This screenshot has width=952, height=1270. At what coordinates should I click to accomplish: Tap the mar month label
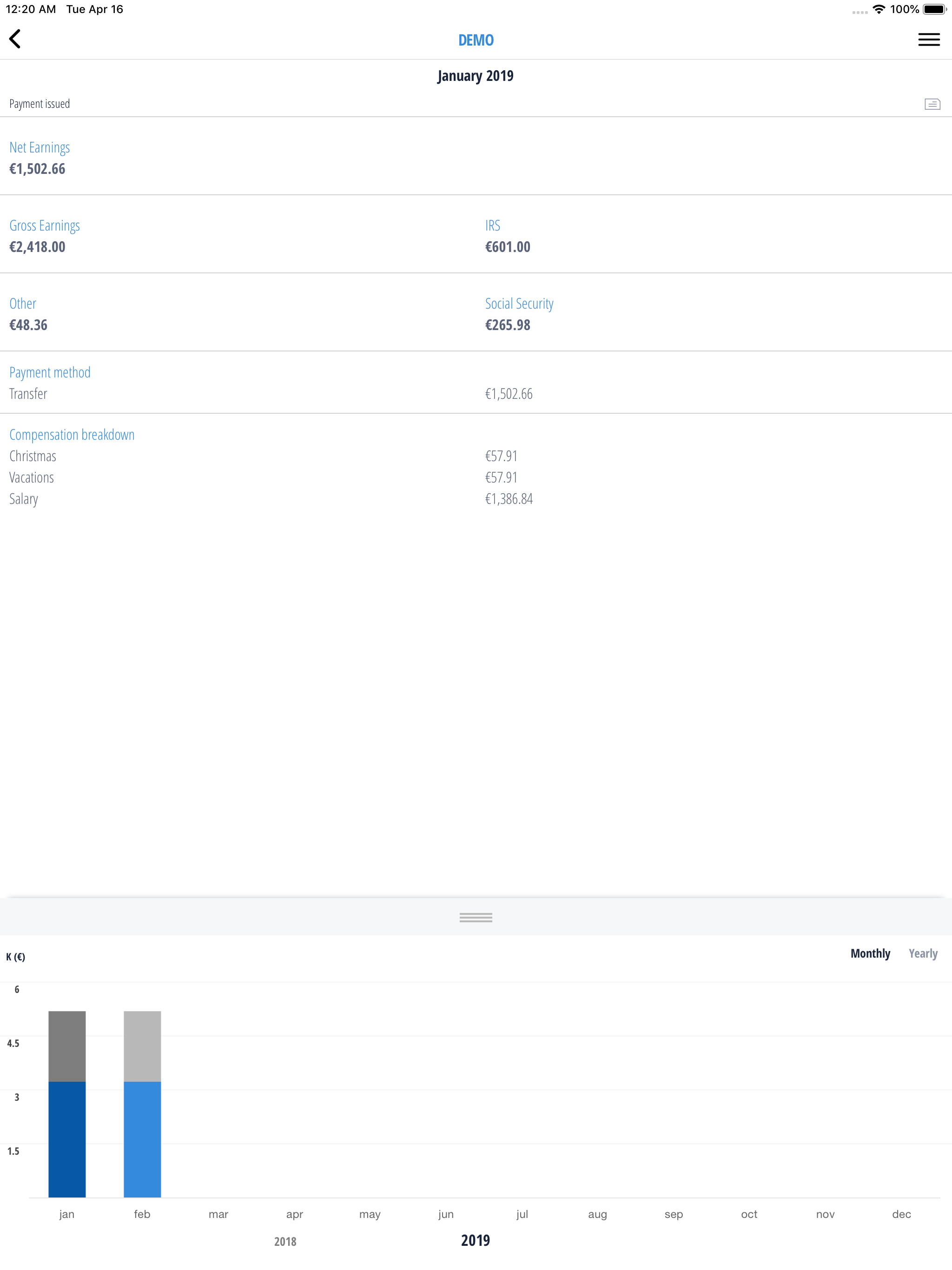pos(218,1215)
